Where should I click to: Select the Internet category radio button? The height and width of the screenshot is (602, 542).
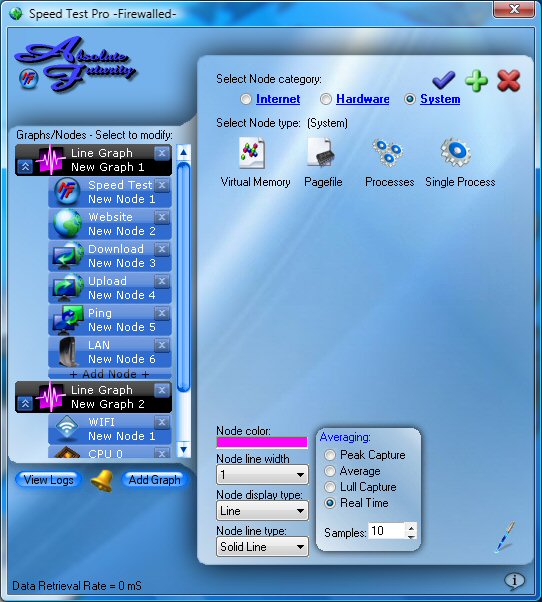coord(246,99)
